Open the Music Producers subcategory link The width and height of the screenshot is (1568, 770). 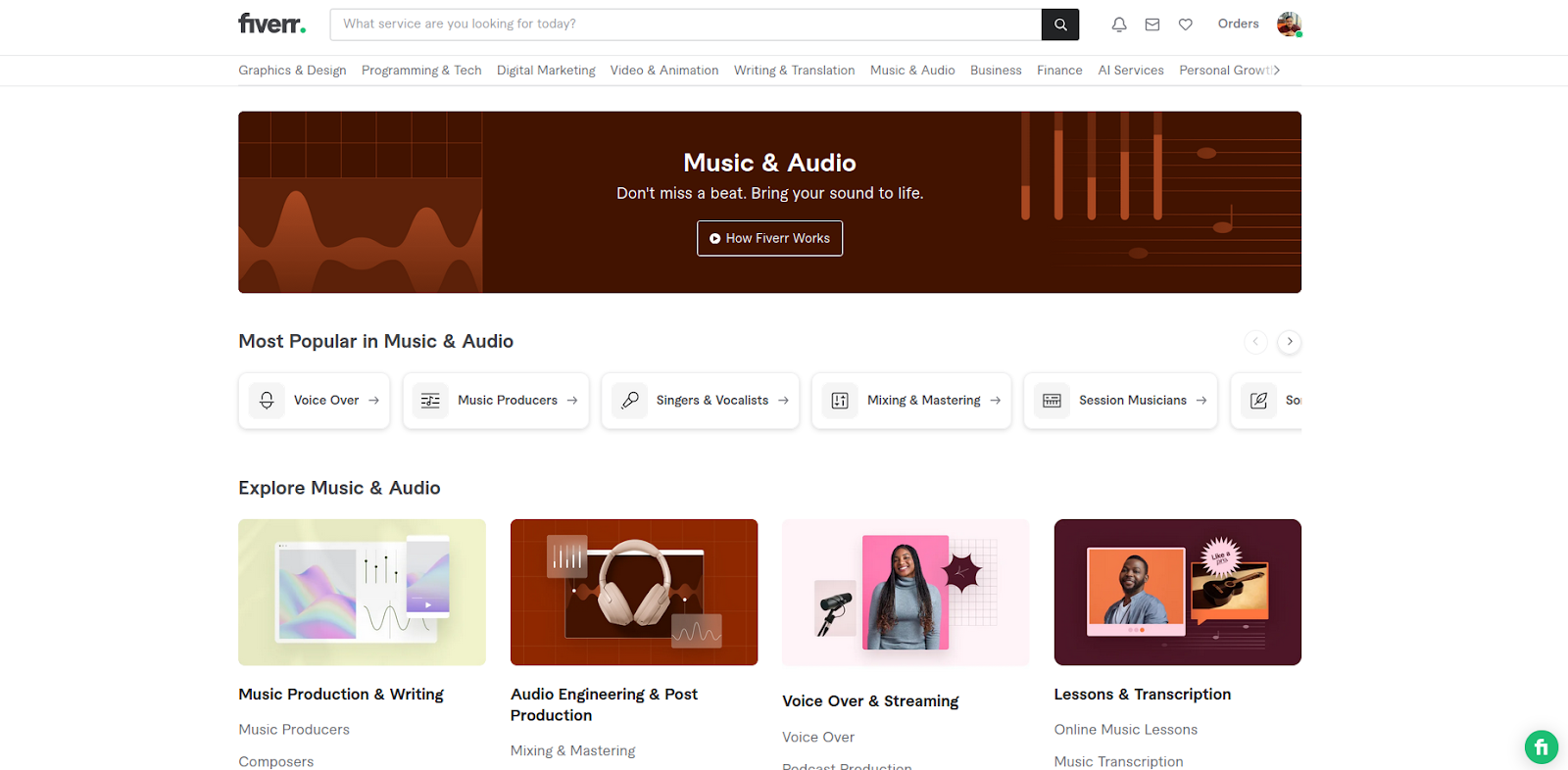coord(294,730)
